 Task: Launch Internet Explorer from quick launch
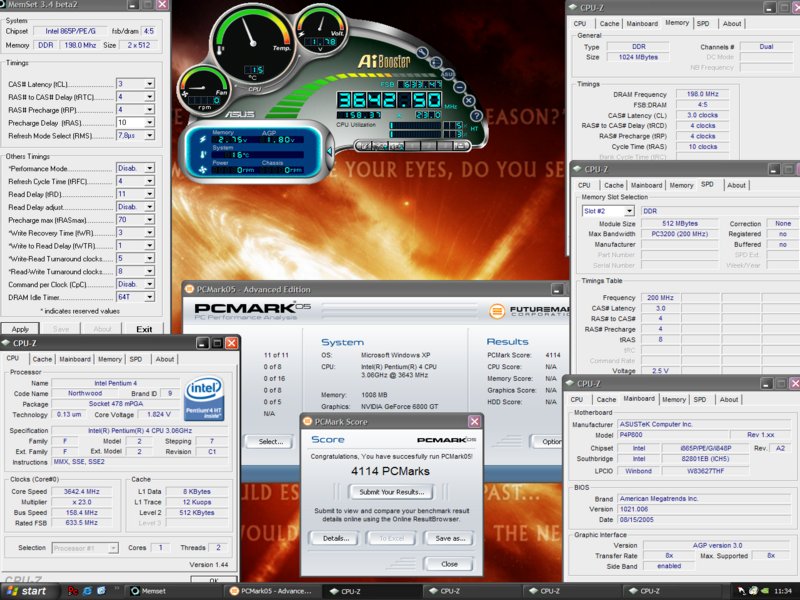click(x=87, y=591)
